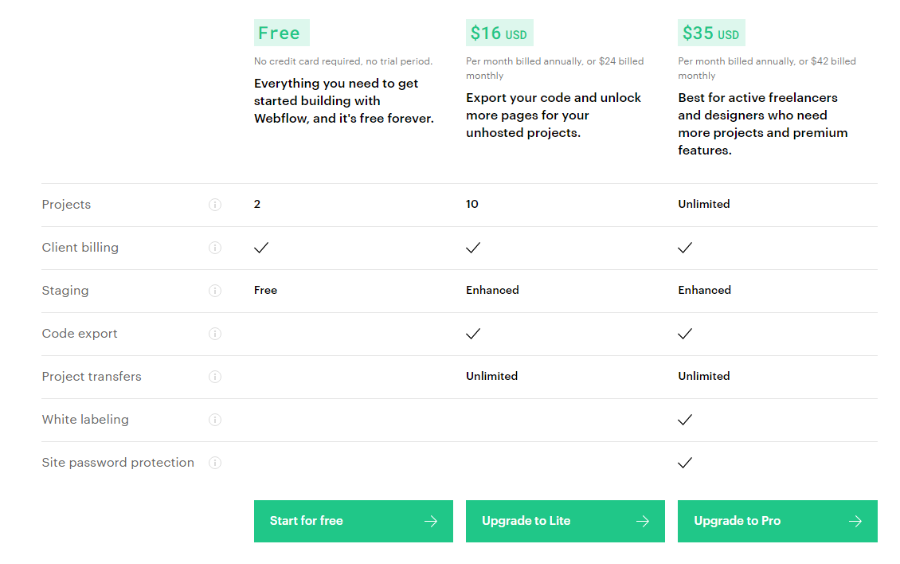Image resolution: width=900 pixels, height=564 pixels.
Task: Click the $16 USD price badge
Action: (499, 33)
